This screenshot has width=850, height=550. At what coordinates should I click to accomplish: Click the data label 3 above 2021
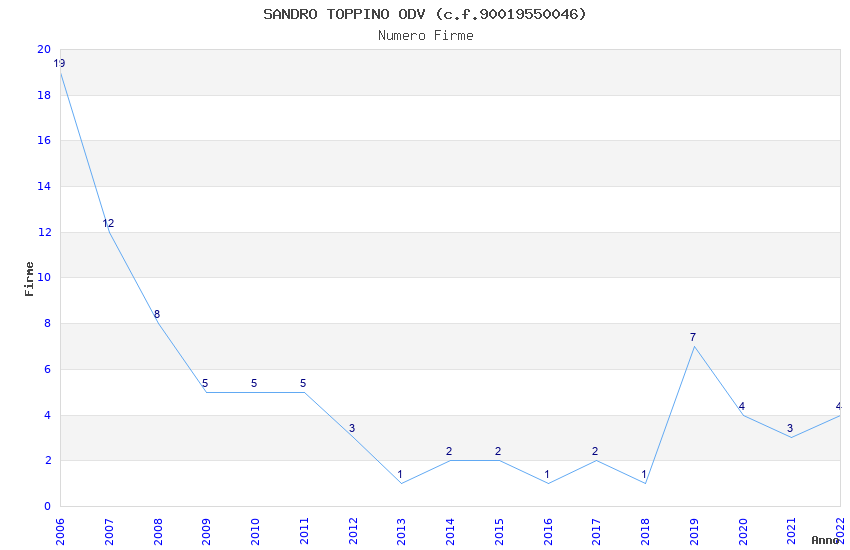tap(790, 429)
